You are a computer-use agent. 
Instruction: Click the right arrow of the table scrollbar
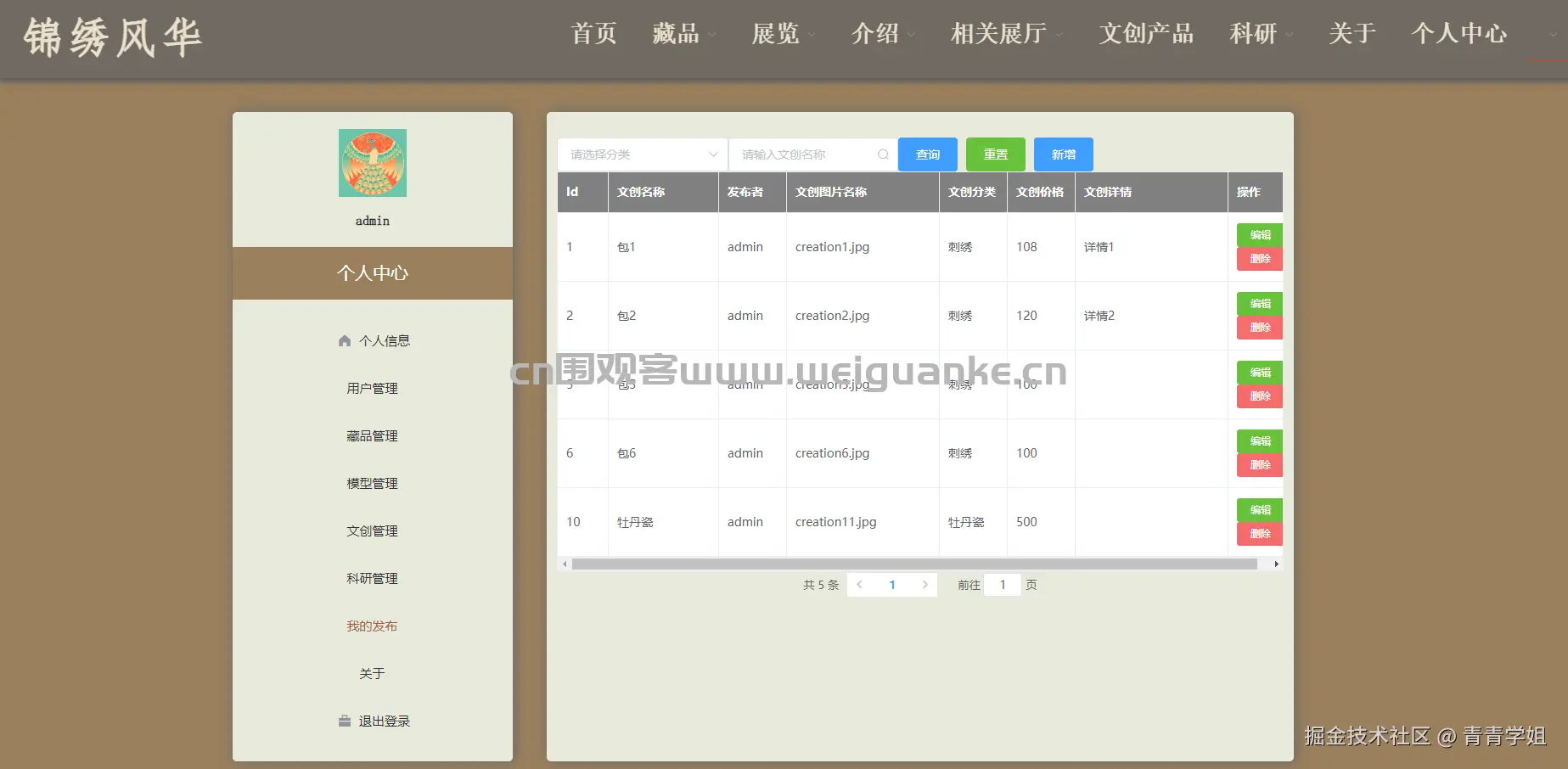tap(1276, 564)
